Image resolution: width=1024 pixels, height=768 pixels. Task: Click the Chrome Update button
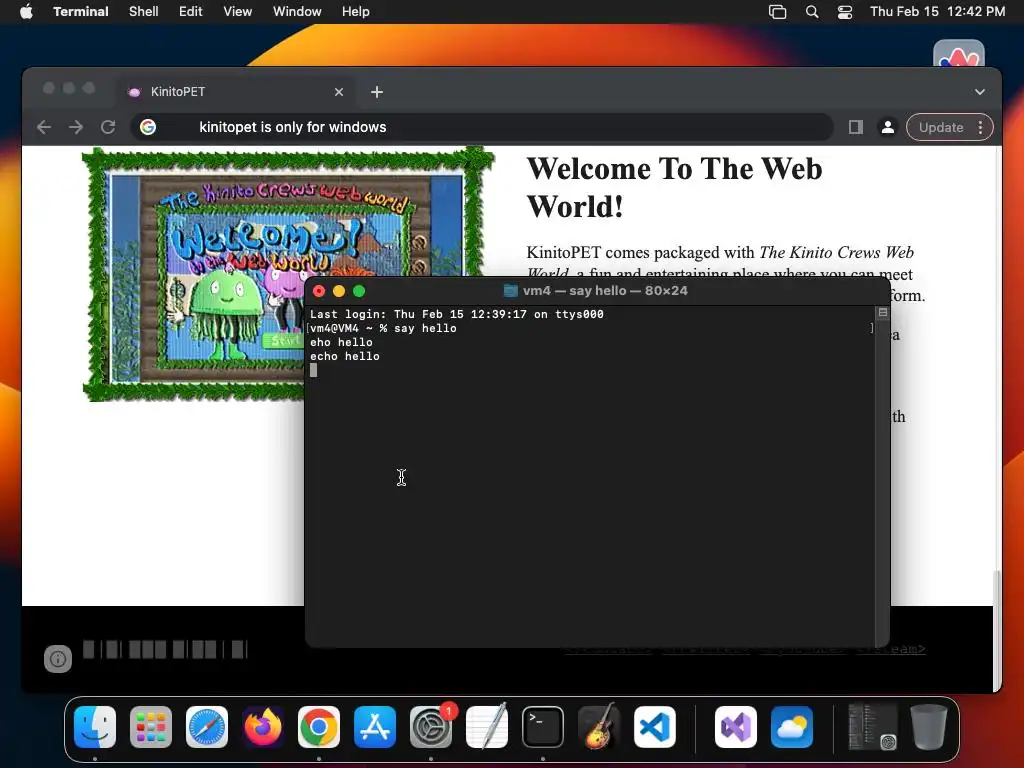pyautogui.click(x=941, y=127)
